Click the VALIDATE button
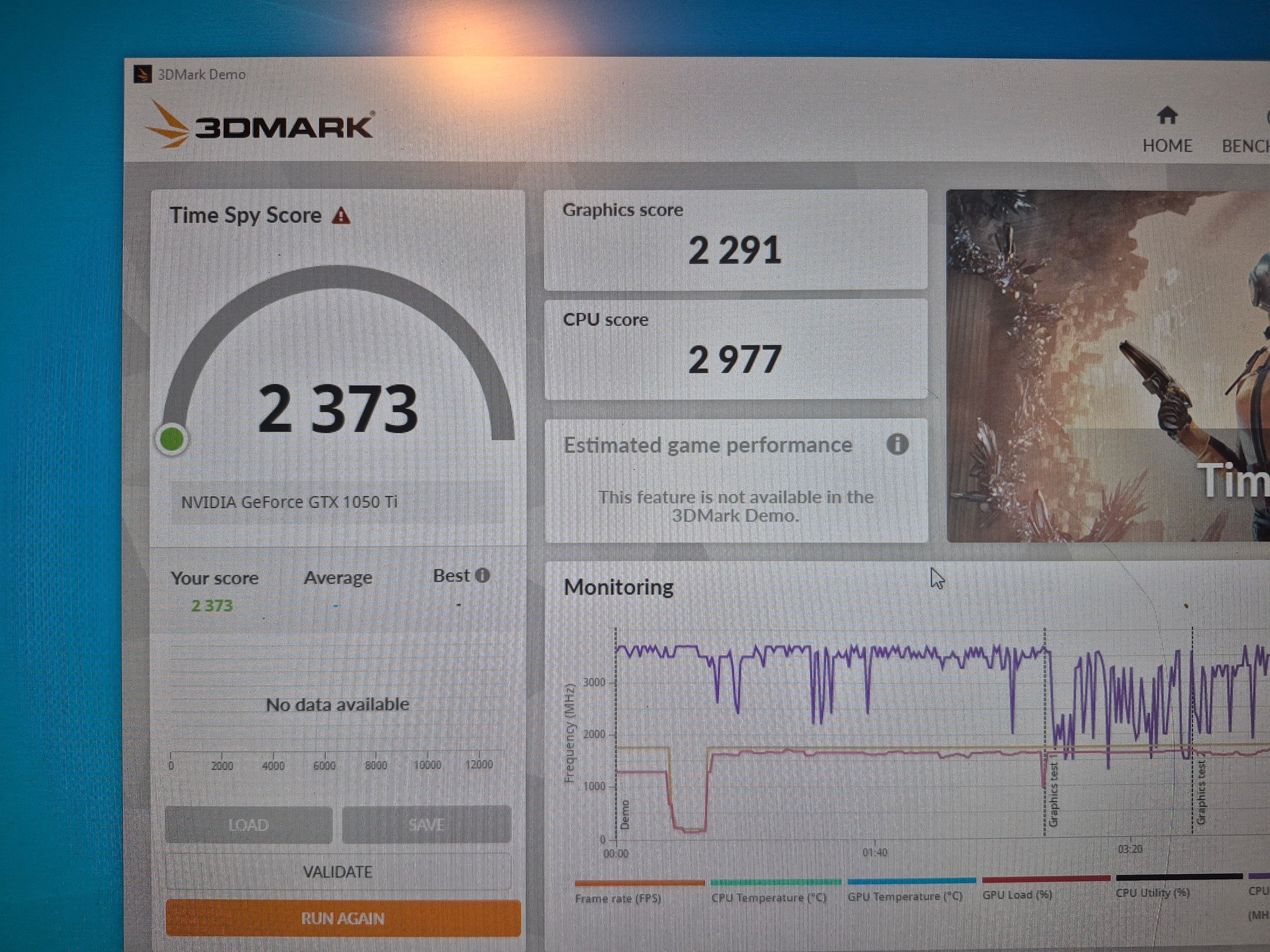Screen dimensions: 1270x952 tap(338, 872)
